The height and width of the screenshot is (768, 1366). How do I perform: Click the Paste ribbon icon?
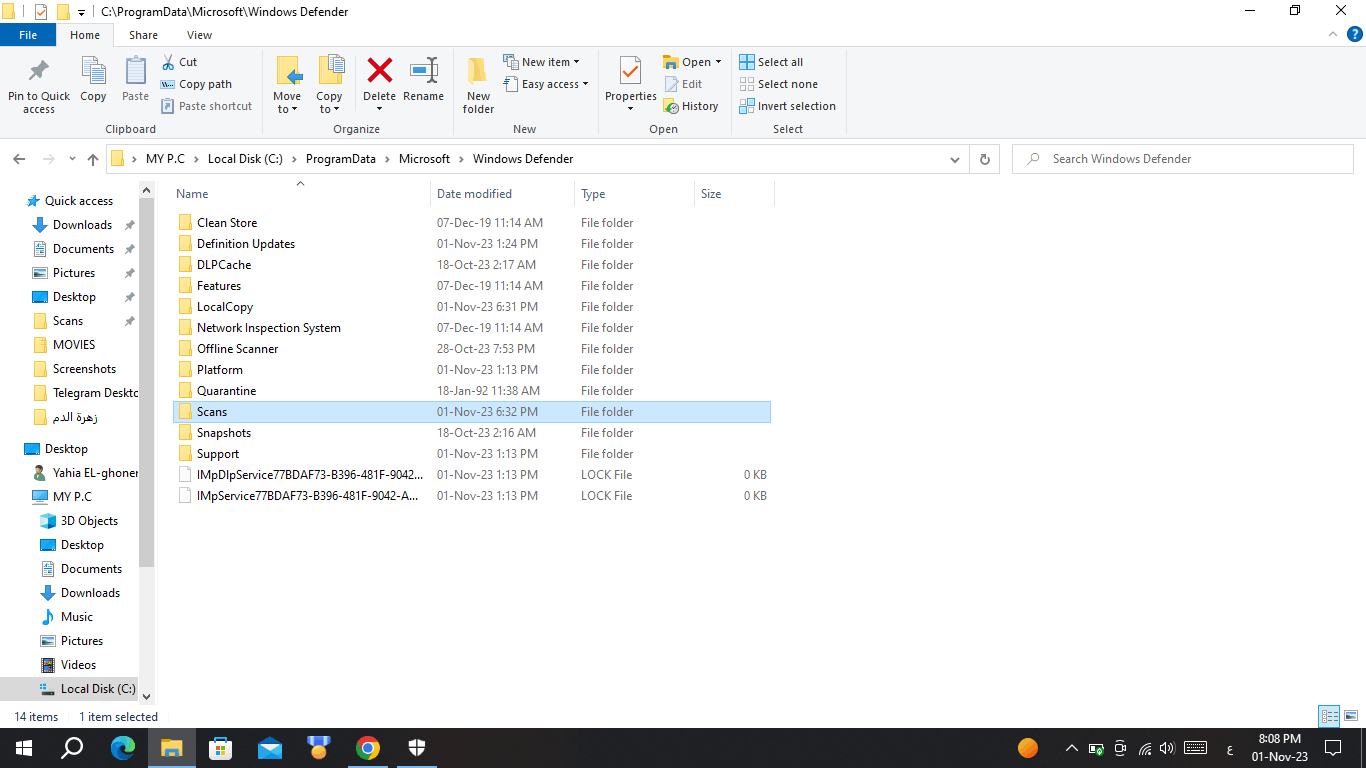tap(135, 72)
